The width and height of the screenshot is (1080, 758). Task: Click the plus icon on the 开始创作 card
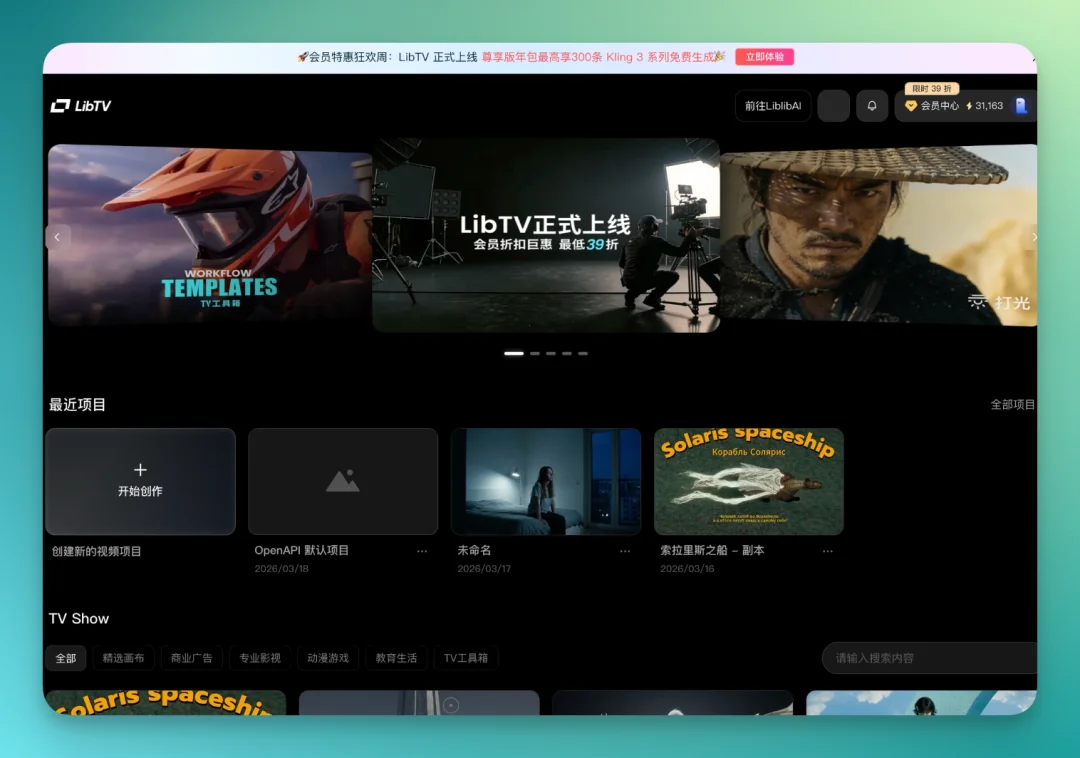point(140,468)
